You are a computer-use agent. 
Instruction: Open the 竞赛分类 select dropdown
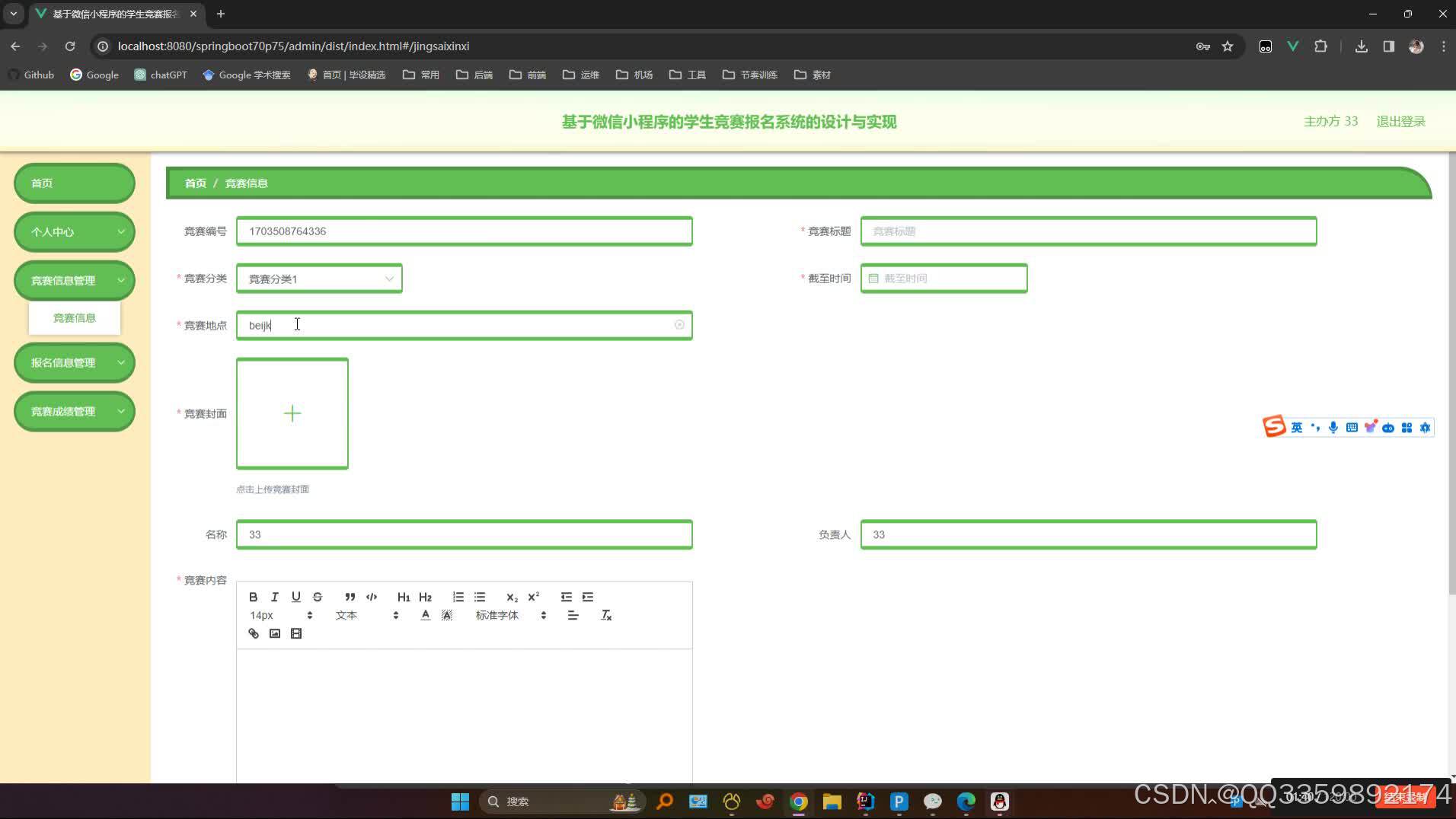tap(319, 279)
